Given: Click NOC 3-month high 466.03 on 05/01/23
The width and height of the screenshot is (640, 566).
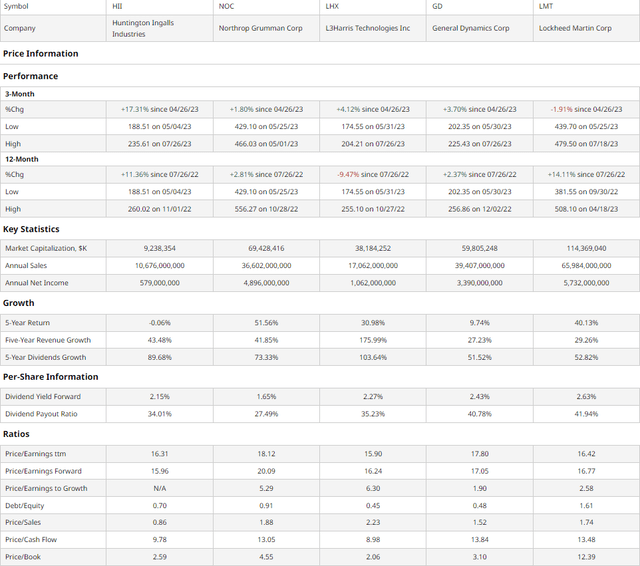Looking at the screenshot, I should pyautogui.click(x=266, y=144).
